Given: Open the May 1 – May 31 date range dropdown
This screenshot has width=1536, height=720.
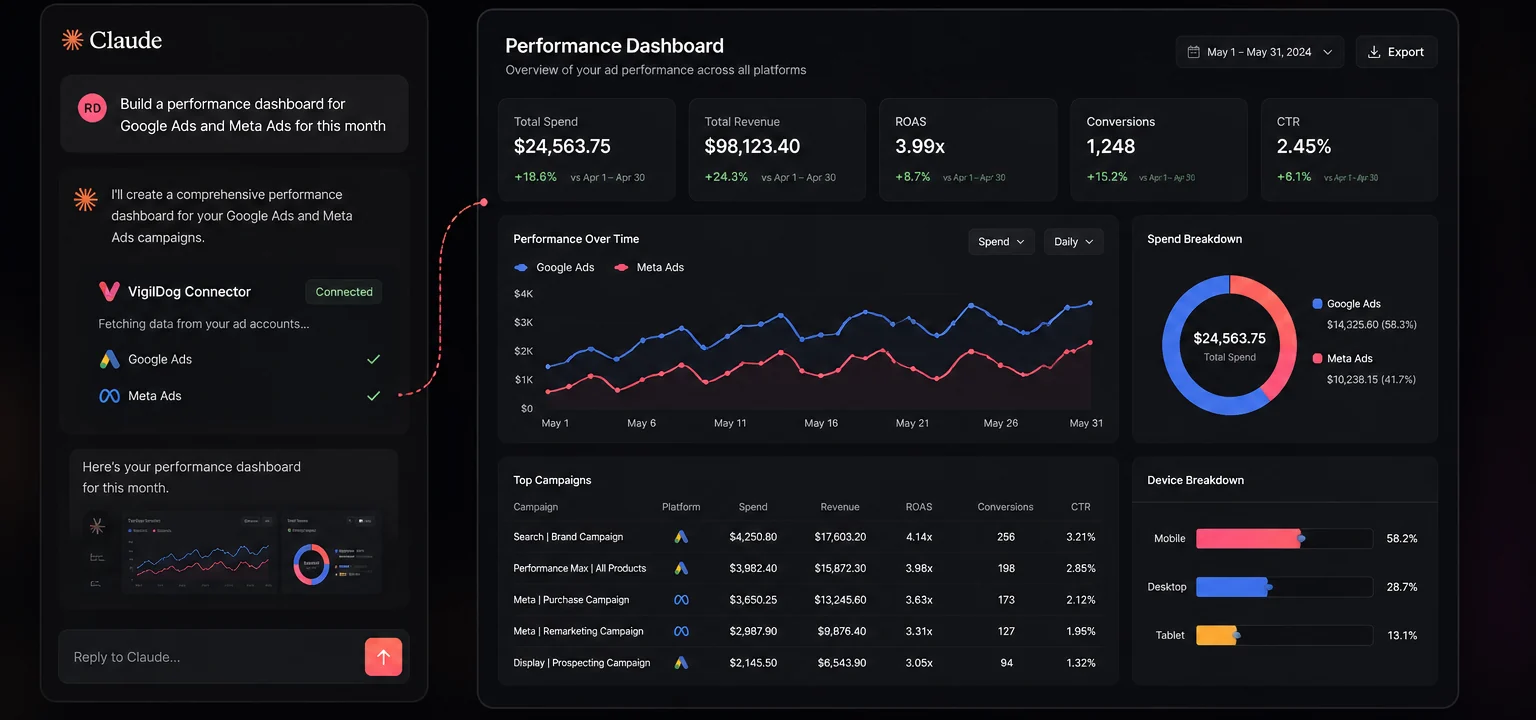Looking at the screenshot, I should click(1260, 52).
